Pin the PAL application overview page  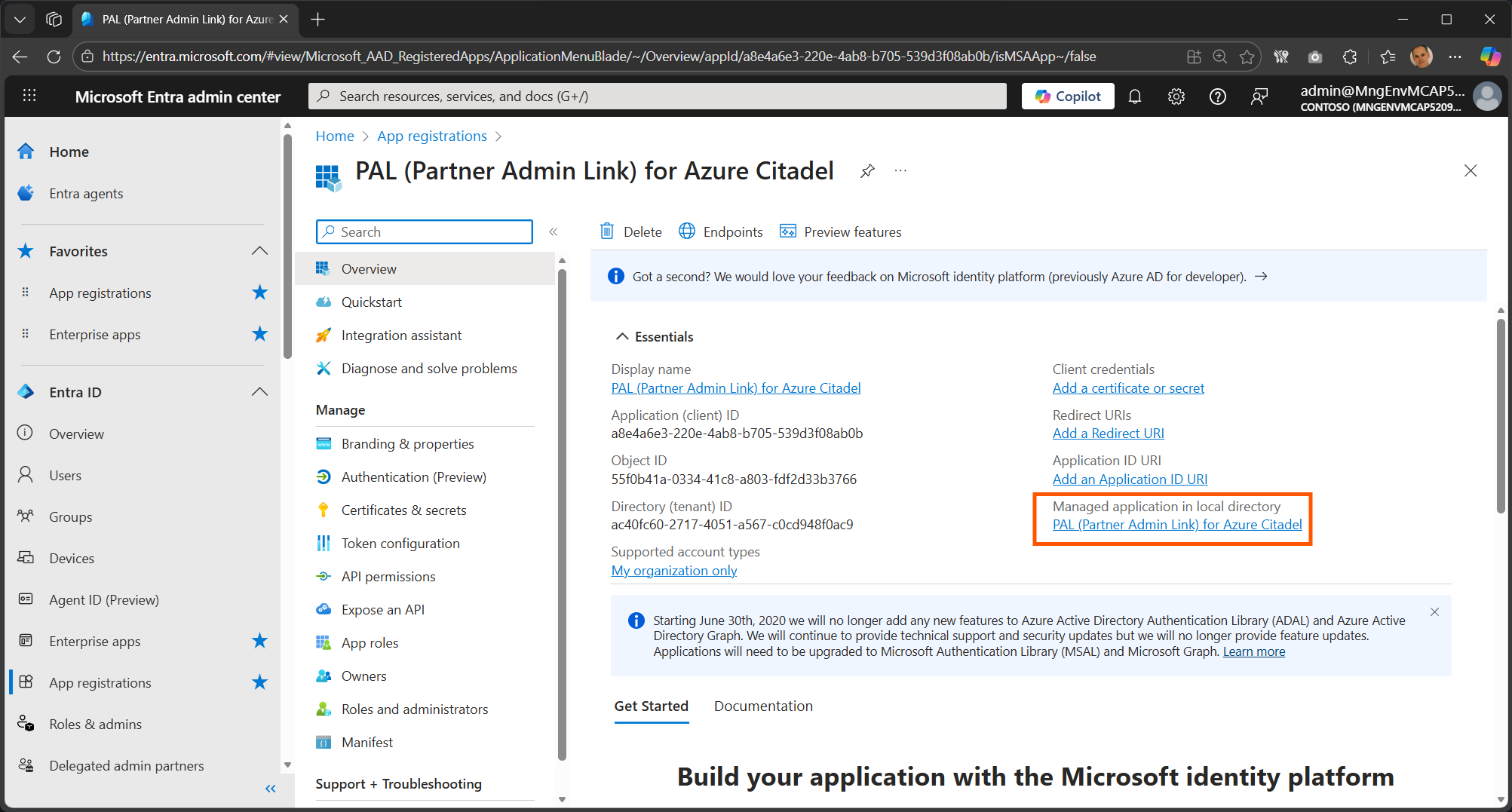[866, 170]
